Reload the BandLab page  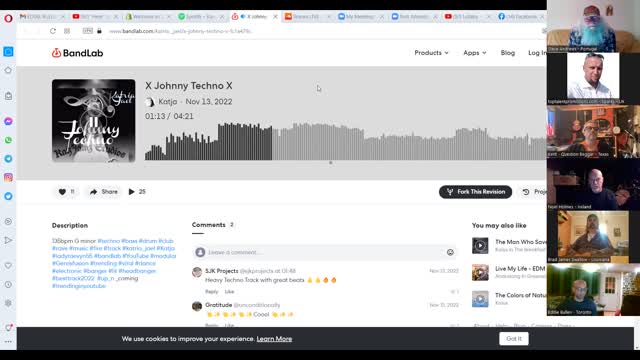(x=53, y=31)
